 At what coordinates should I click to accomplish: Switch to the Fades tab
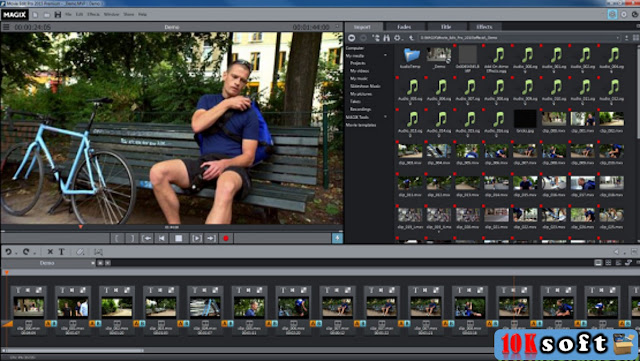click(x=404, y=27)
